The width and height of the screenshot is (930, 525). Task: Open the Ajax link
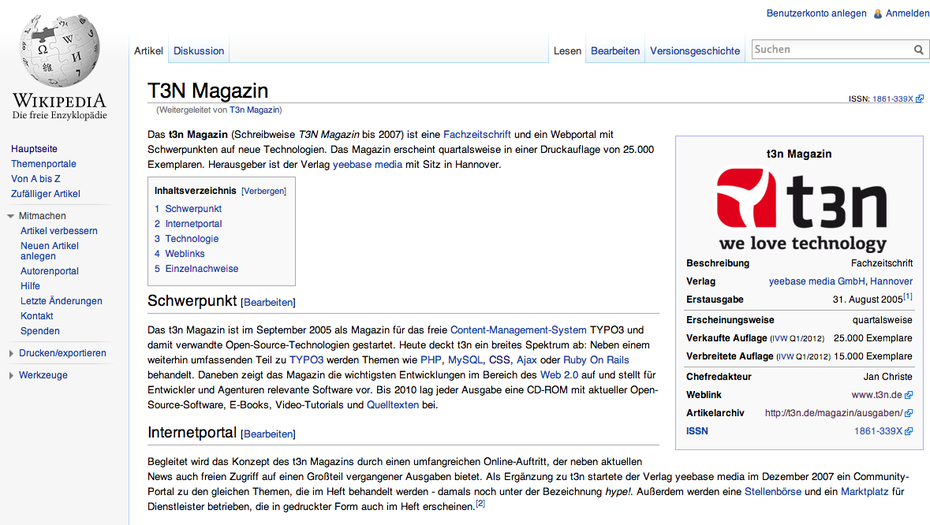point(527,360)
